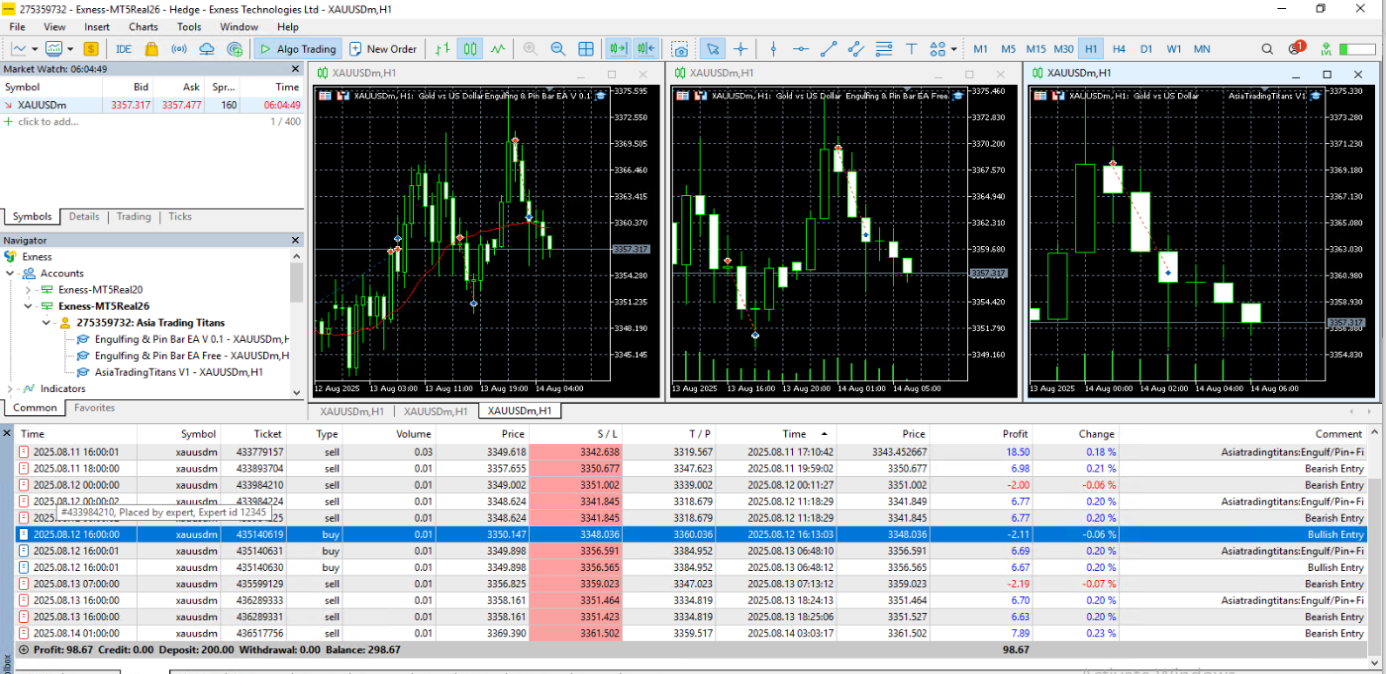Click the chart templates icon

click(54, 48)
